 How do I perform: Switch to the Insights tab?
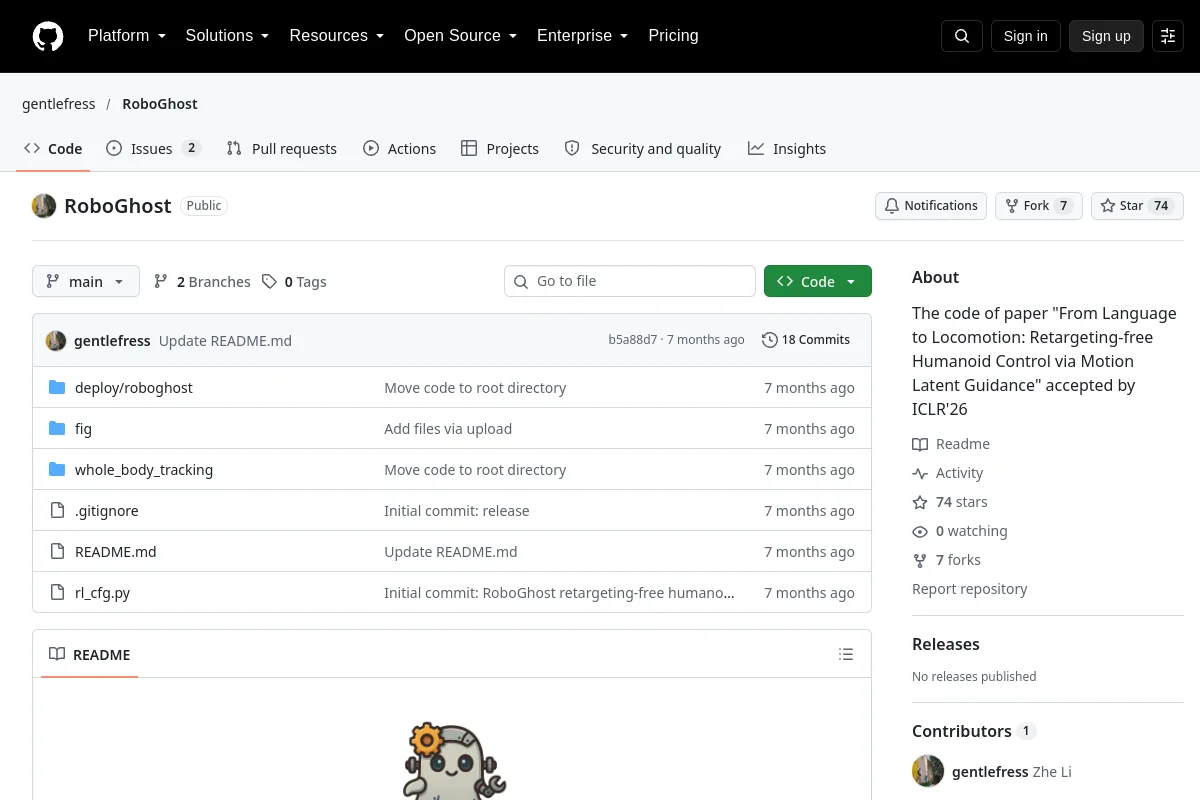[x=787, y=149]
